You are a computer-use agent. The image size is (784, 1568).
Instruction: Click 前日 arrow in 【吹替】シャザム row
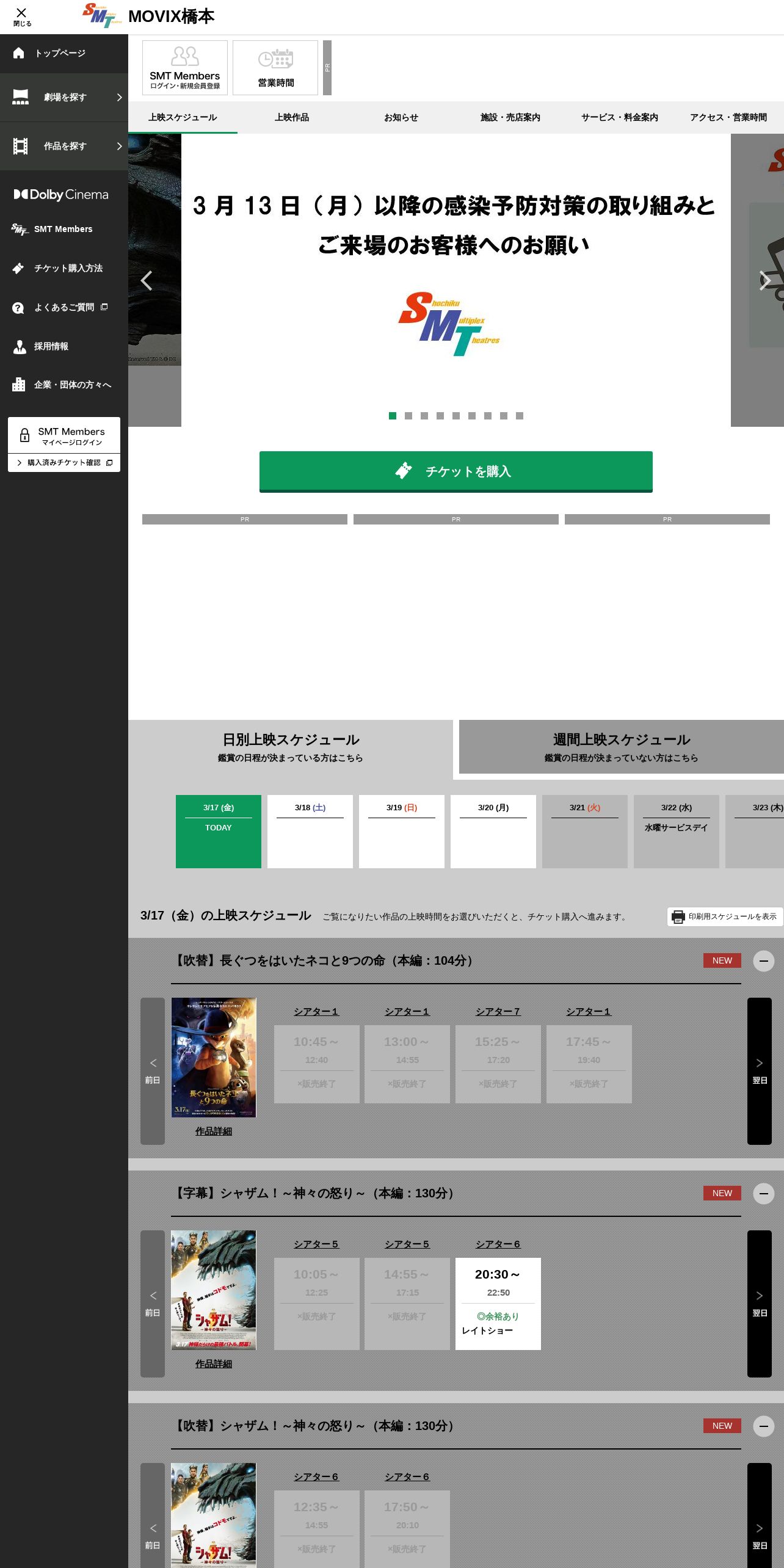click(153, 1515)
